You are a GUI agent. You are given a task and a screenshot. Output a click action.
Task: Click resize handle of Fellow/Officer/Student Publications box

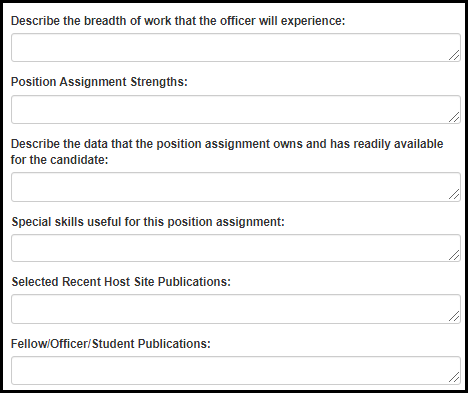(x=454, y=378)
